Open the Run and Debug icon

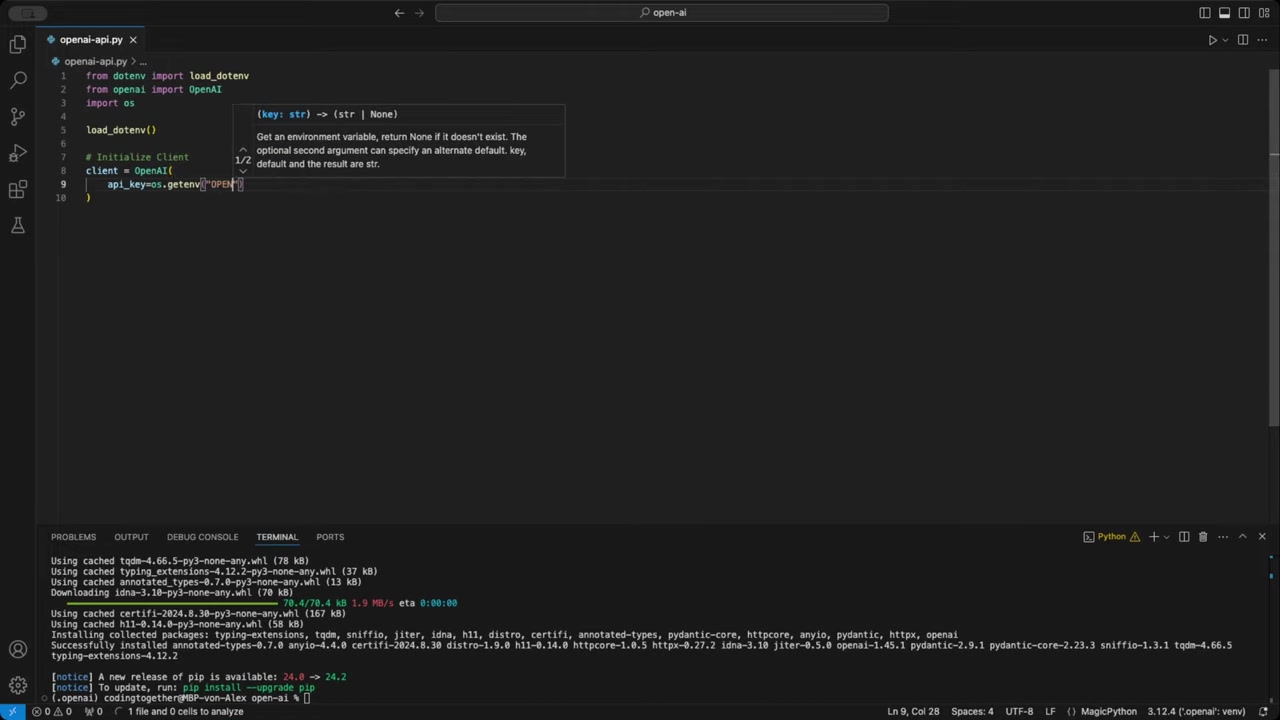click(x=17, y=153)
